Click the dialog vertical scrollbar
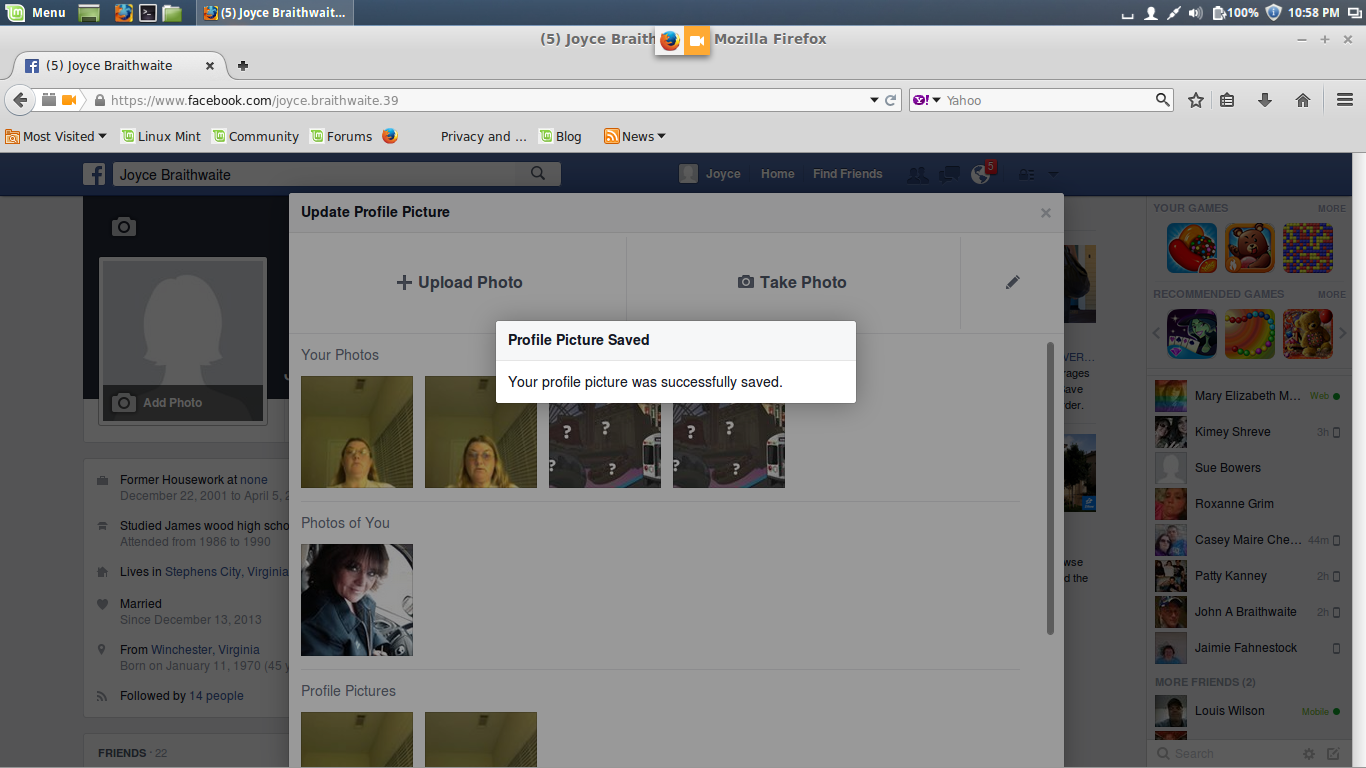1366x768 pixels. 1050,488
